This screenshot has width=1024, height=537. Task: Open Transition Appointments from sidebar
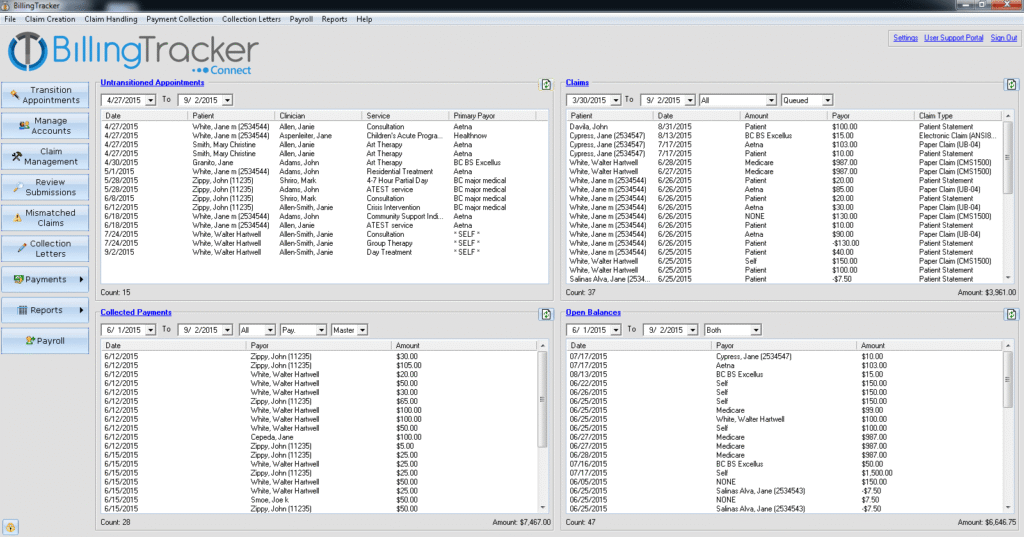[45, 95]
